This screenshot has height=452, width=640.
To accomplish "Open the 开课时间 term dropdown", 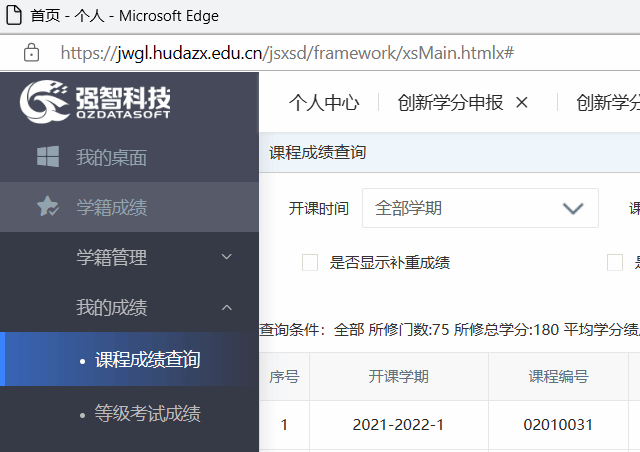I will [479, 208].
